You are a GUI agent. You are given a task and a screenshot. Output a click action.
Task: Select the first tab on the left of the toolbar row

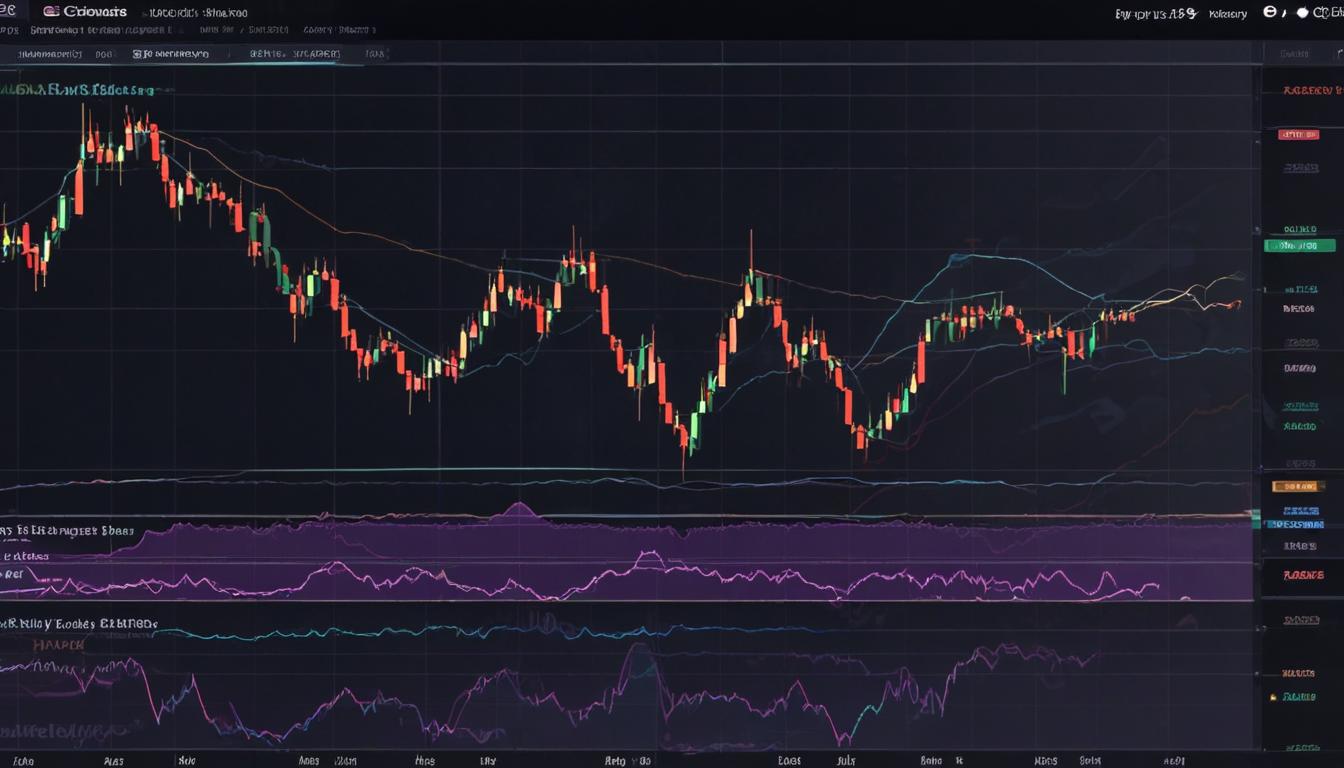55,55
